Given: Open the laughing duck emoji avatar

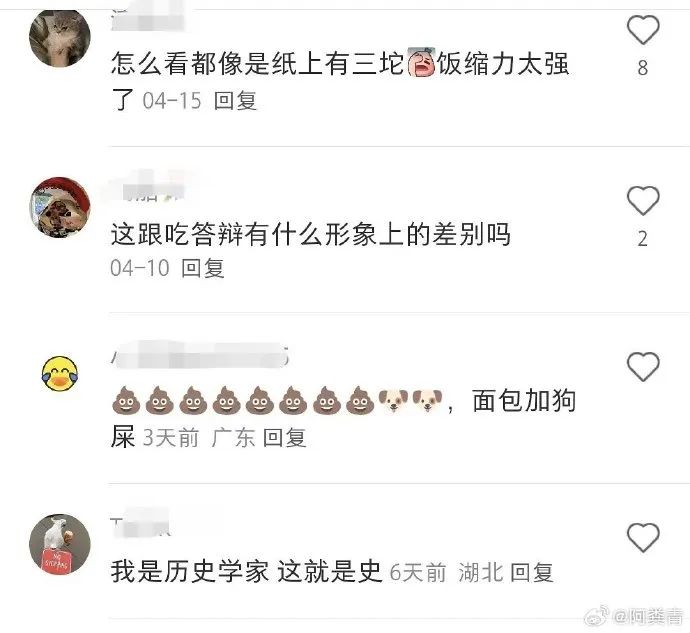Looking at the screenshot, I should point(60,374).
